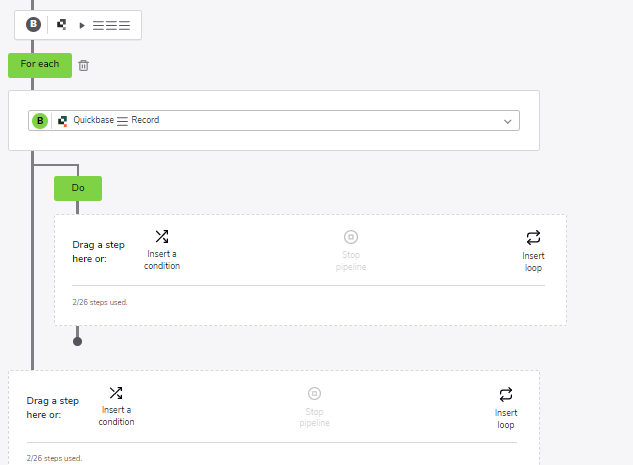Expand dropdown chevron of Record field
Screen dimensions: 633x465
507,121
